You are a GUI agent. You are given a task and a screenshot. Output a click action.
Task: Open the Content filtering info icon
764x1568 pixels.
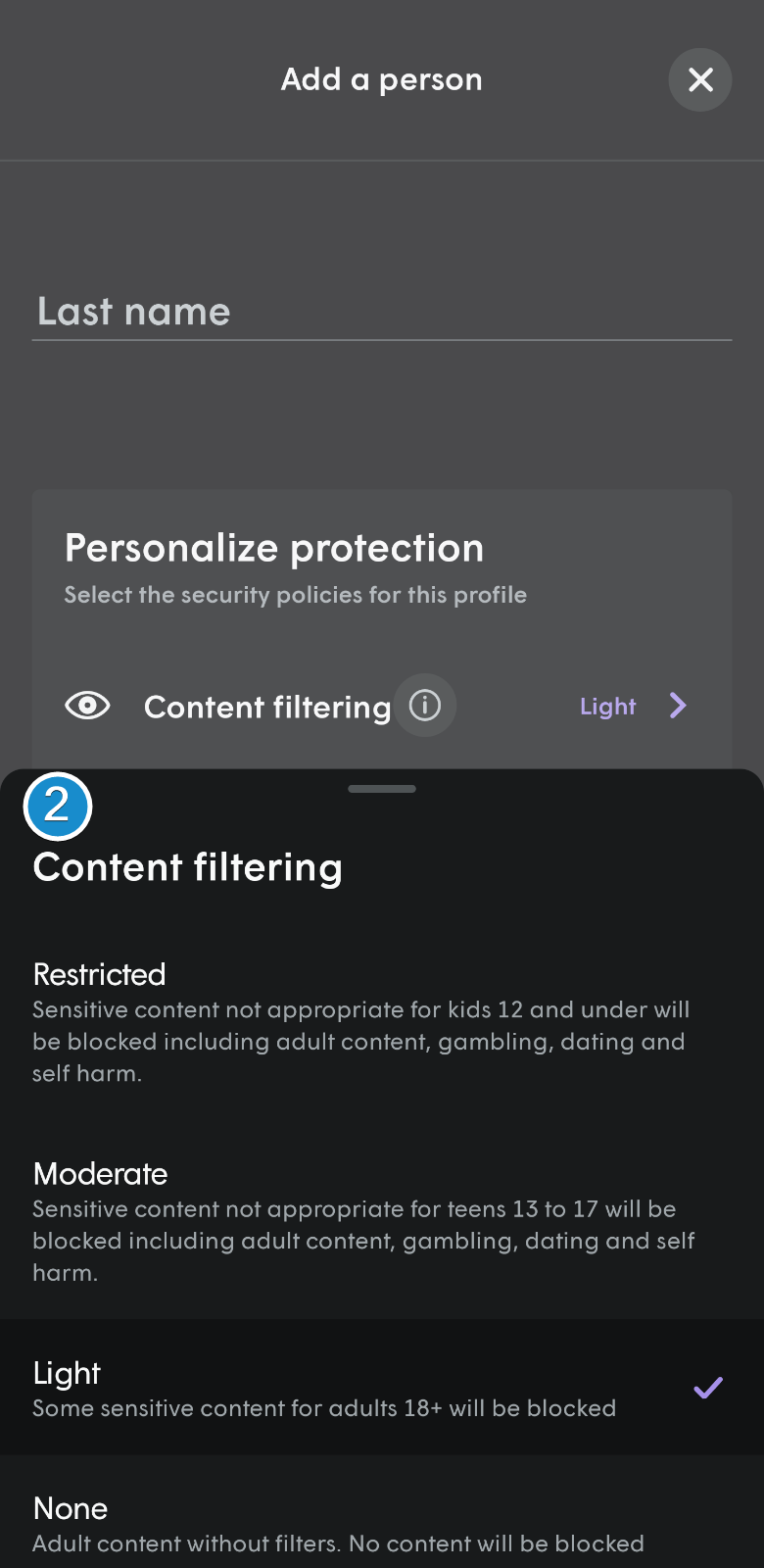click(425, 706)
